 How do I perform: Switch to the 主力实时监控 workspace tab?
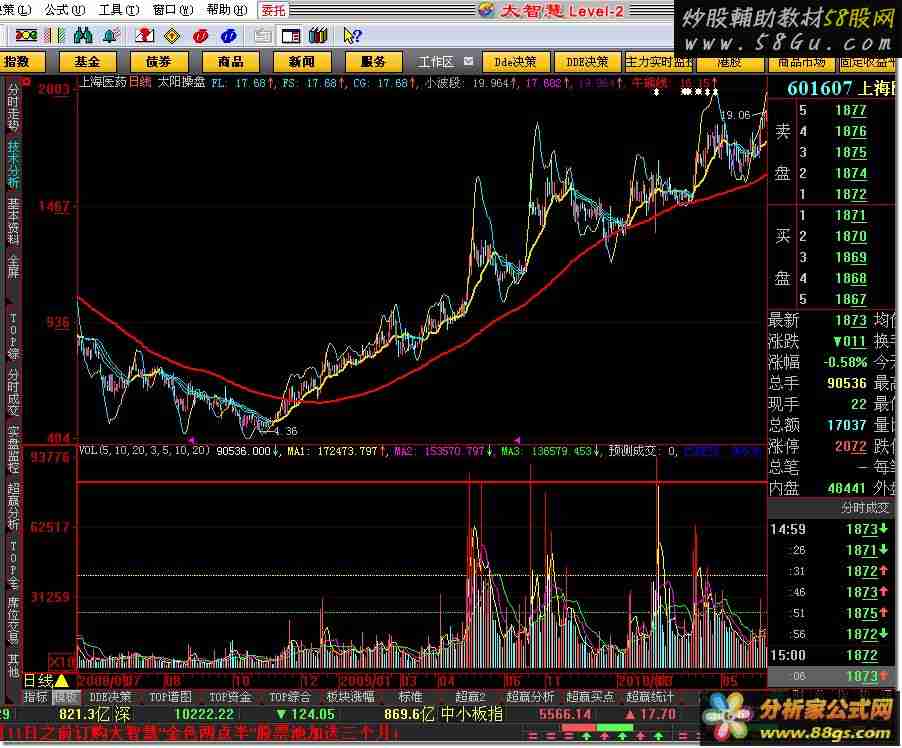659,62
